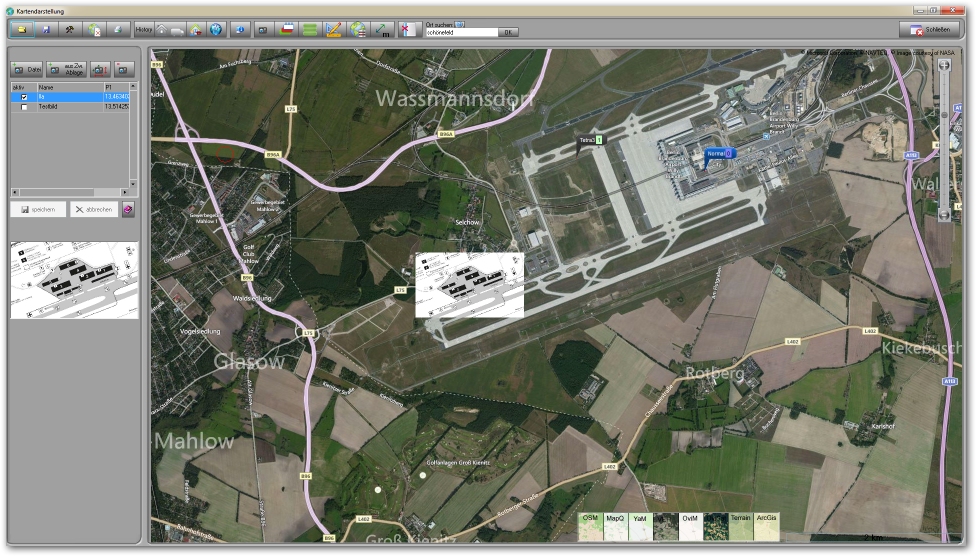Viewport: 976px width, 556px height.
Task: Click the abbrechen button
Action: pos(93,210)
